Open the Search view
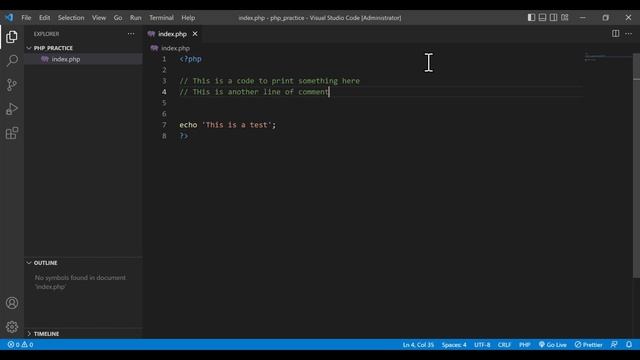This screenshot has width=640, height=360. tap(12, 61)
